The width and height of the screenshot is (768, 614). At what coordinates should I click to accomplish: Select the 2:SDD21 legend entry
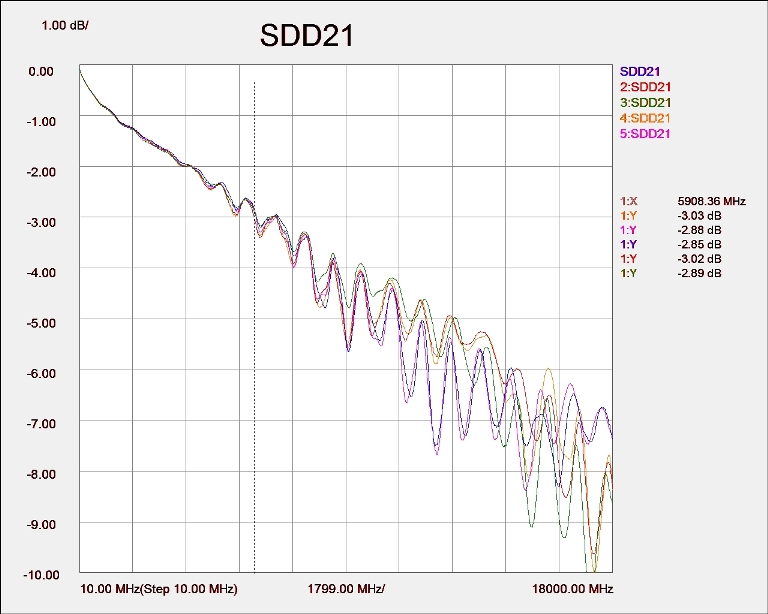click(x=645, y=87)
